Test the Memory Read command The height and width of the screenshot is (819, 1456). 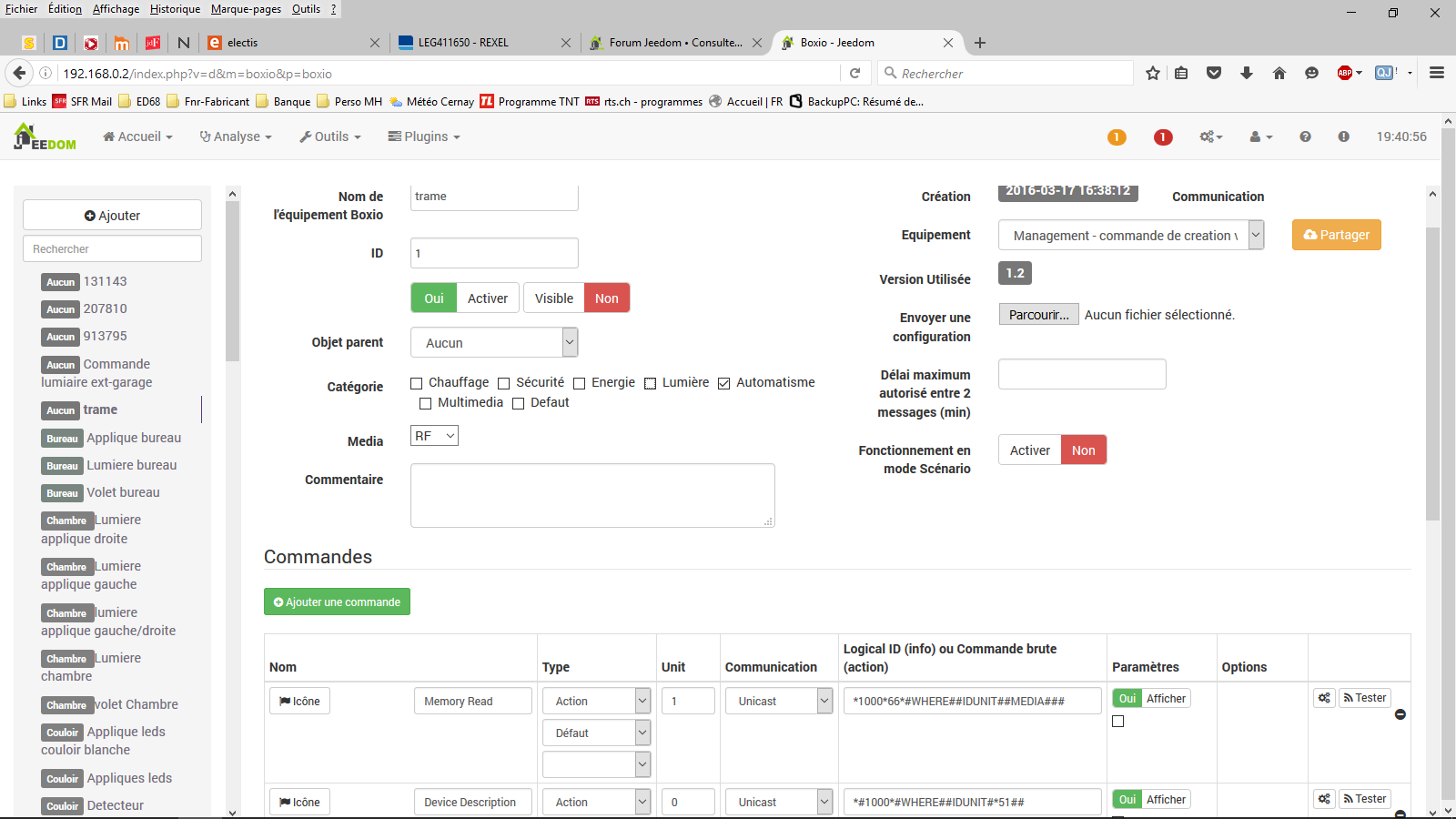click(x=1364, y=698)
